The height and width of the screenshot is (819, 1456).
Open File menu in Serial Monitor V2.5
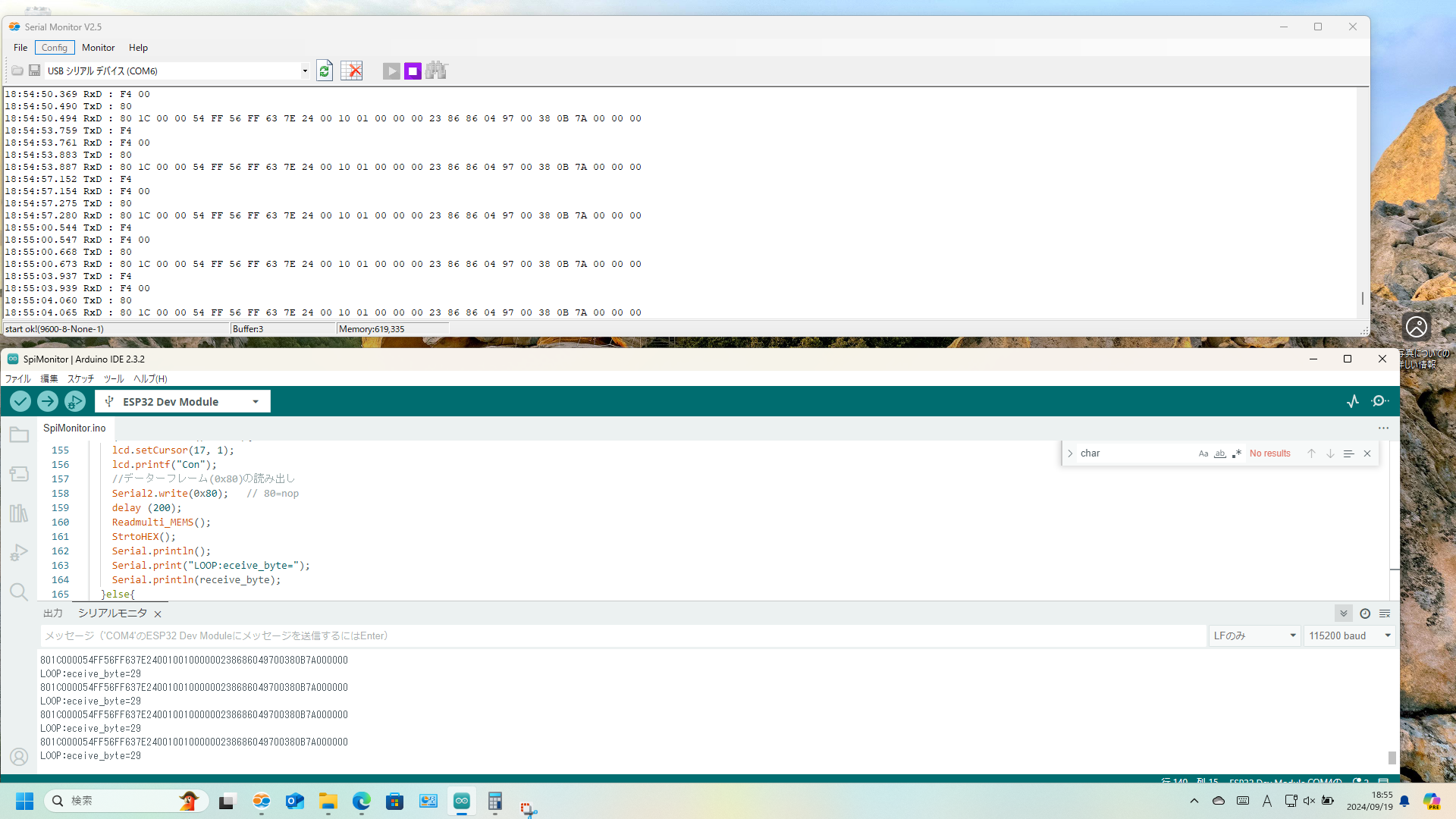pyautogui.click(x=20, y=47)
